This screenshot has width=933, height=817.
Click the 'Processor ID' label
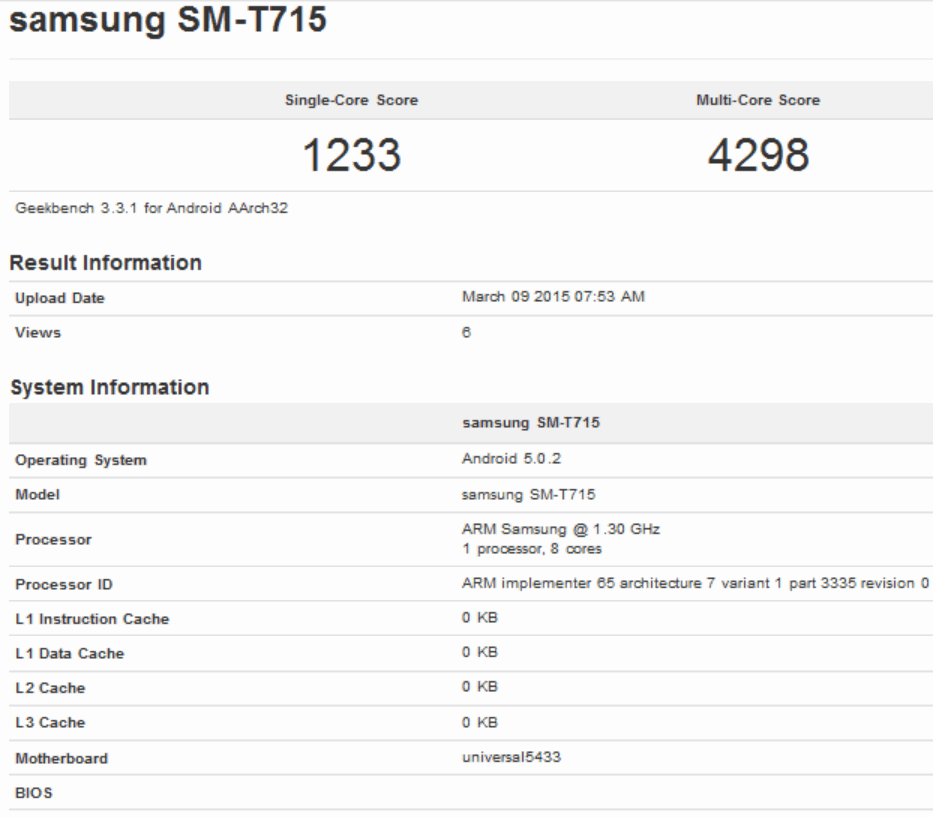tap(64, 584)
